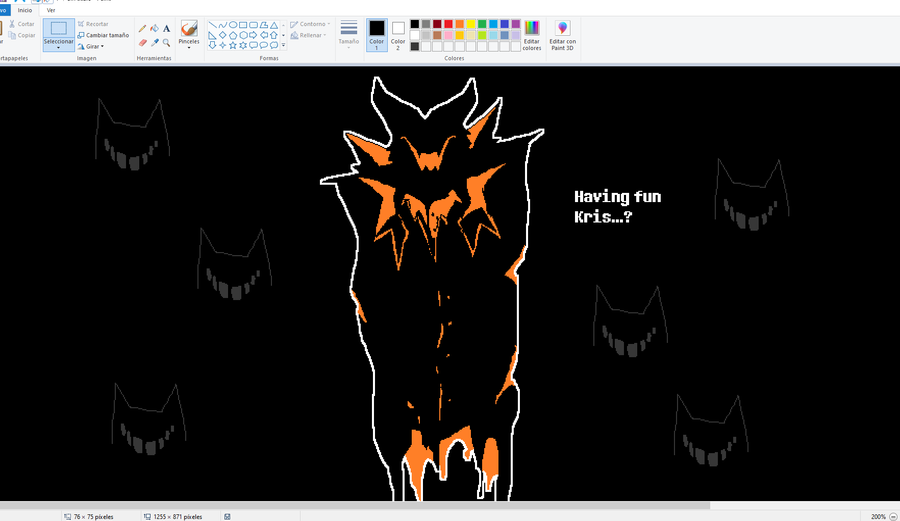Choose the Right triangle shape

[212, 35]
